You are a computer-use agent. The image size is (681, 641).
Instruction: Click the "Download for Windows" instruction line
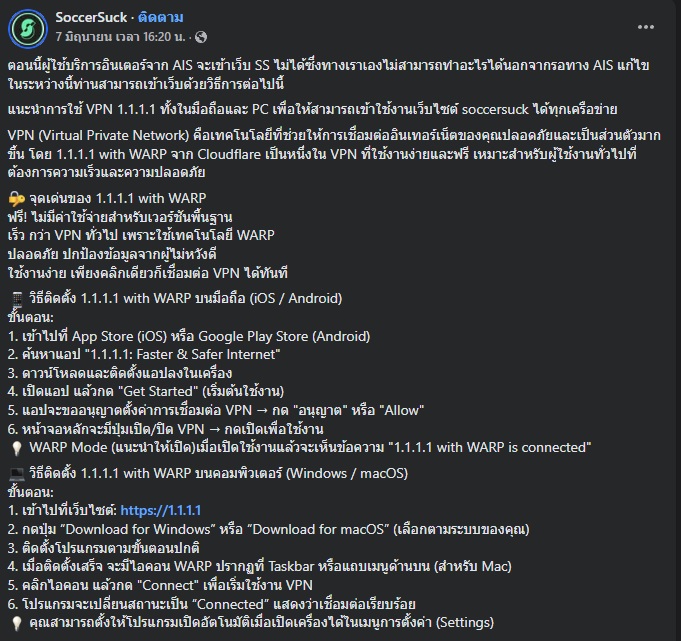coord(268,529)
